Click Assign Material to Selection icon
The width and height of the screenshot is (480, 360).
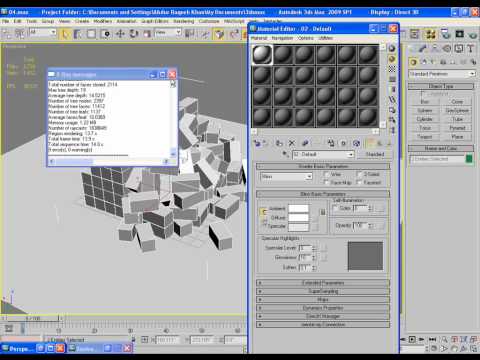pos(279,143)
